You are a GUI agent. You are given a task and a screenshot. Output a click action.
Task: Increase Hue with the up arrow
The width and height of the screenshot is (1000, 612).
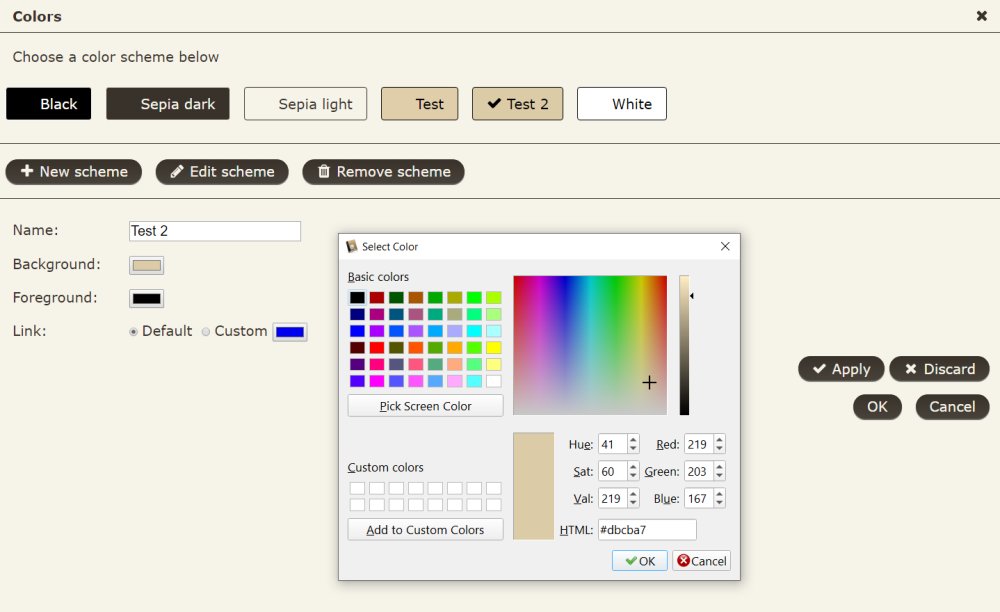[x=633, y=440]
